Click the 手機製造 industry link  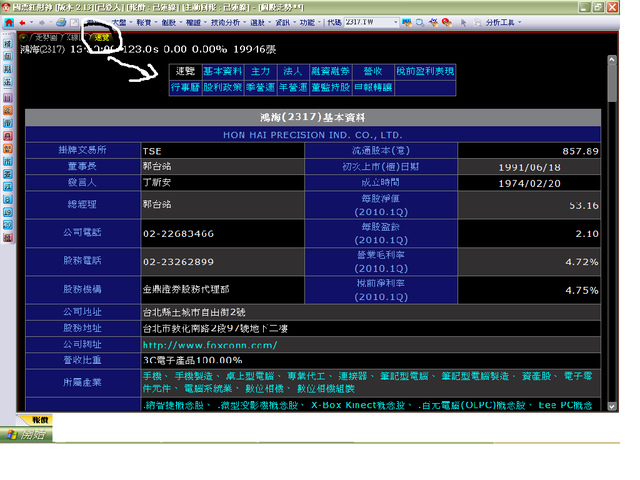(193, 376)
